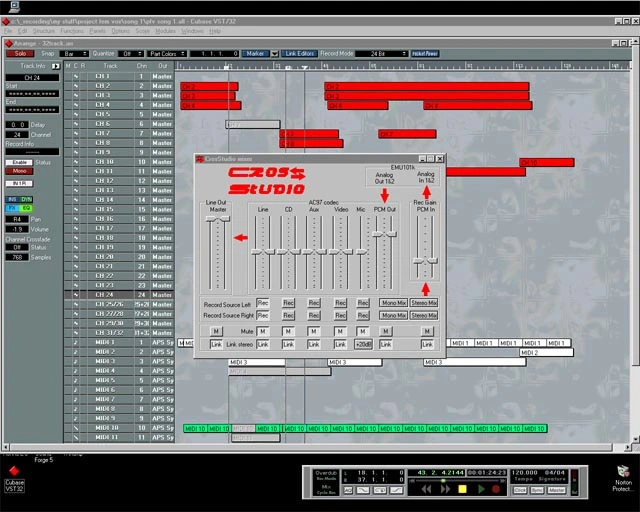Viewport: 640px width, 512px height.
Task: Toggle the EQ button in Track Info
Action: click(x=26, y=208)
